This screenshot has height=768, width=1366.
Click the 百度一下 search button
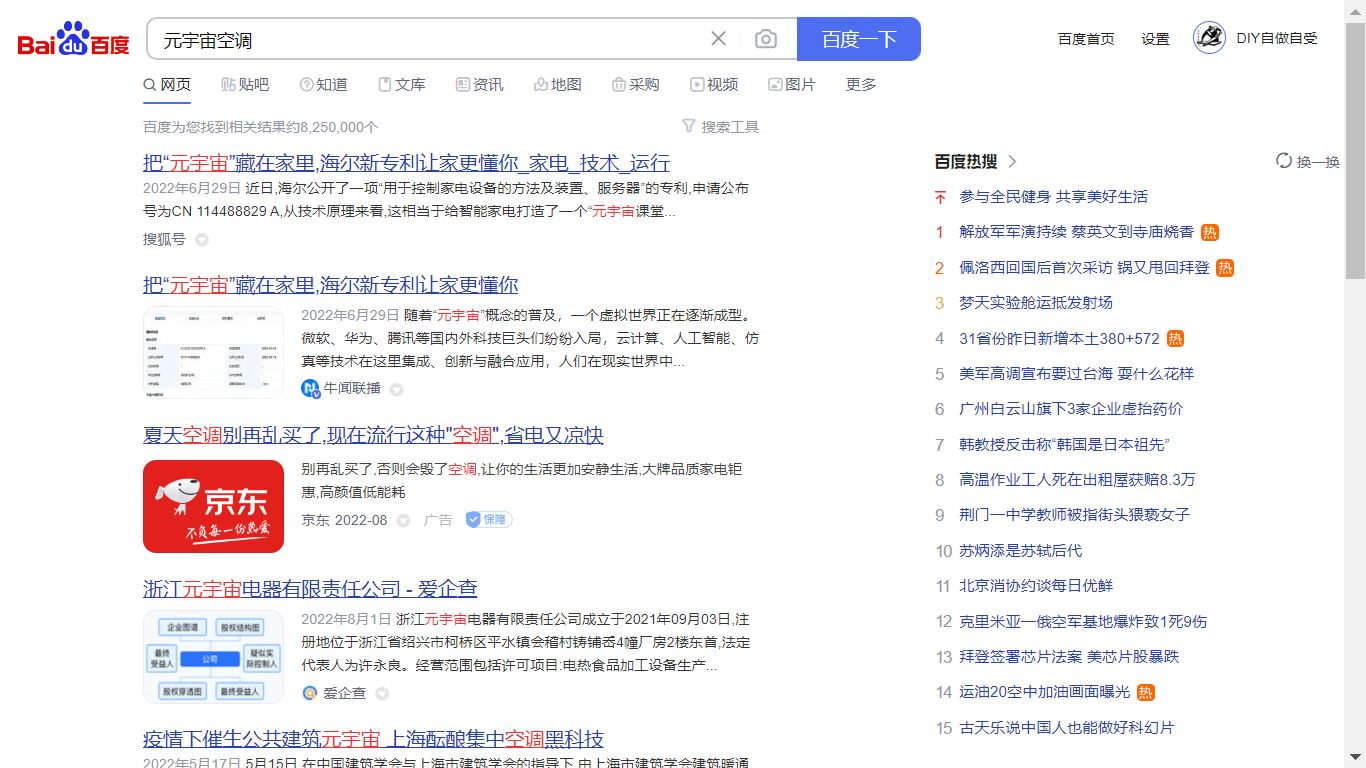(x=859, y=39)
